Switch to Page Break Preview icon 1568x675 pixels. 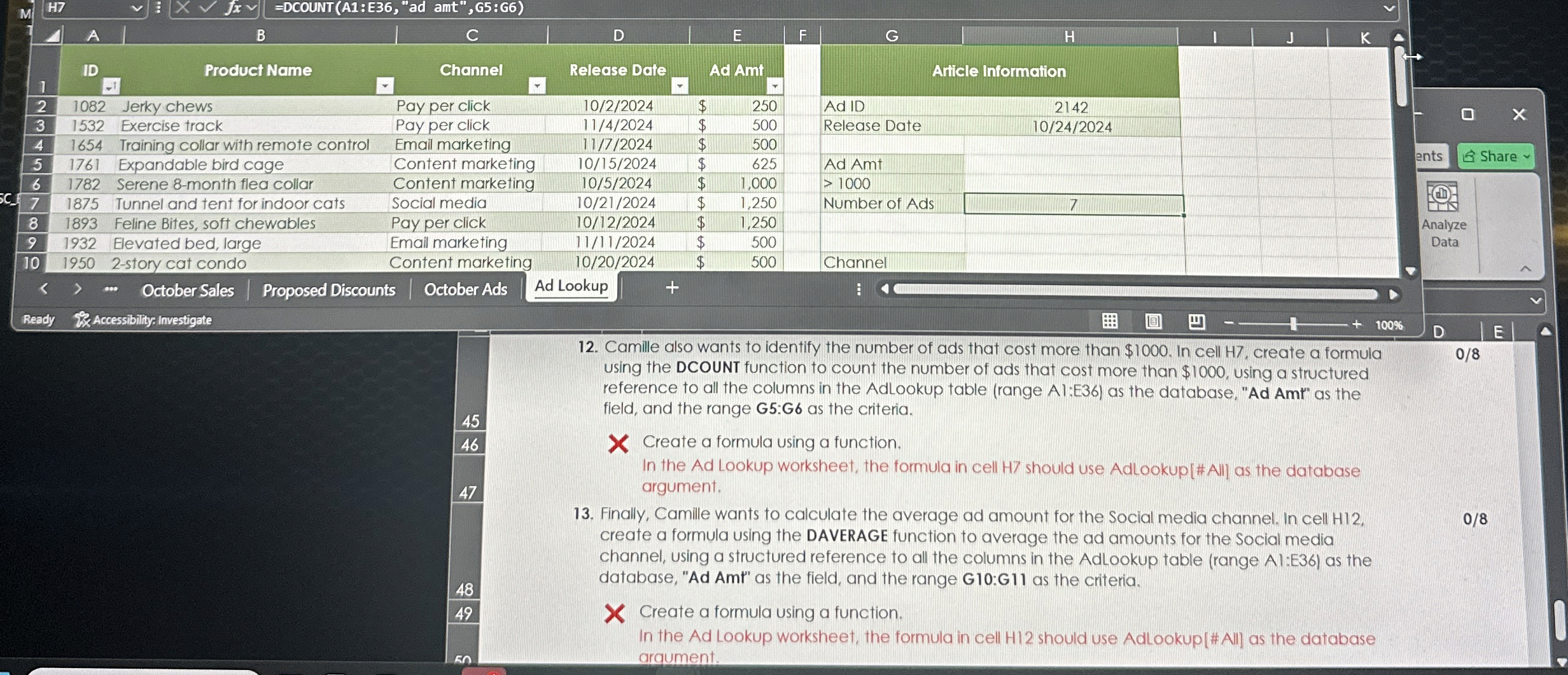1196,322
